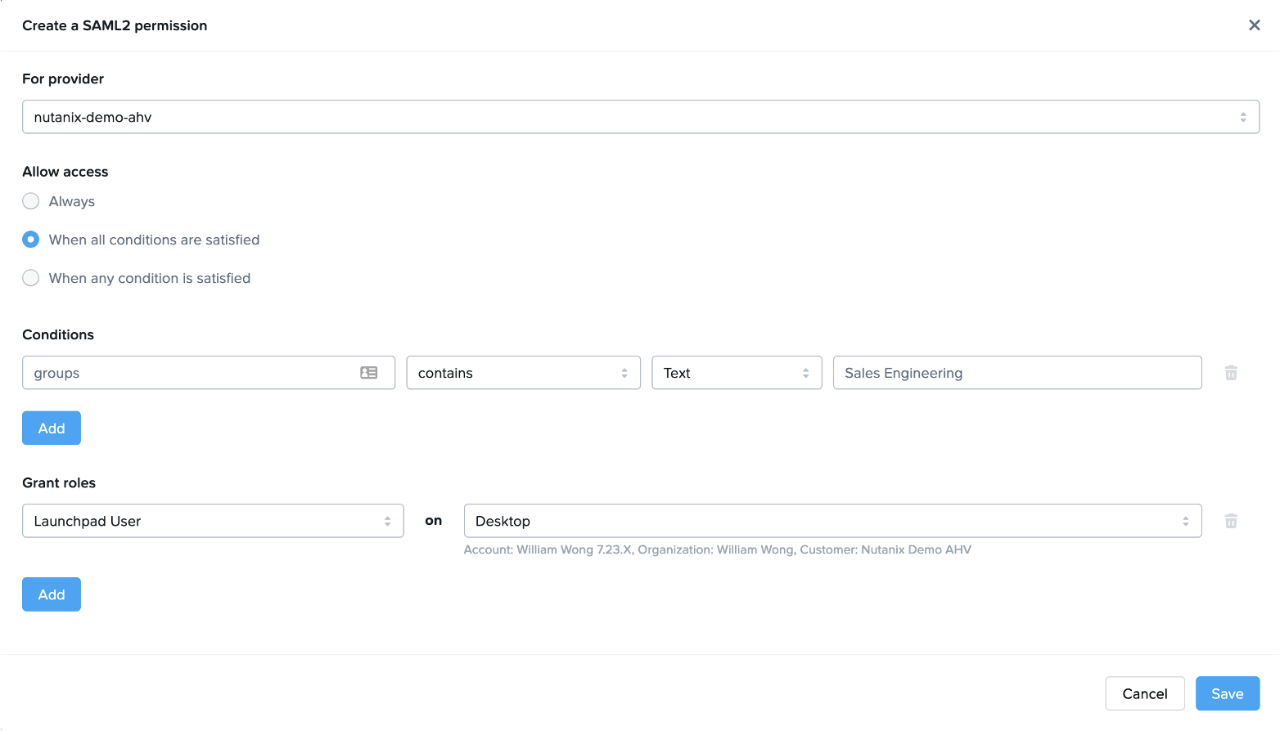Click the 'Create a SAML2 permission' title
The height and width of the screenshot is (731, 1280).
tap(115, 26)
